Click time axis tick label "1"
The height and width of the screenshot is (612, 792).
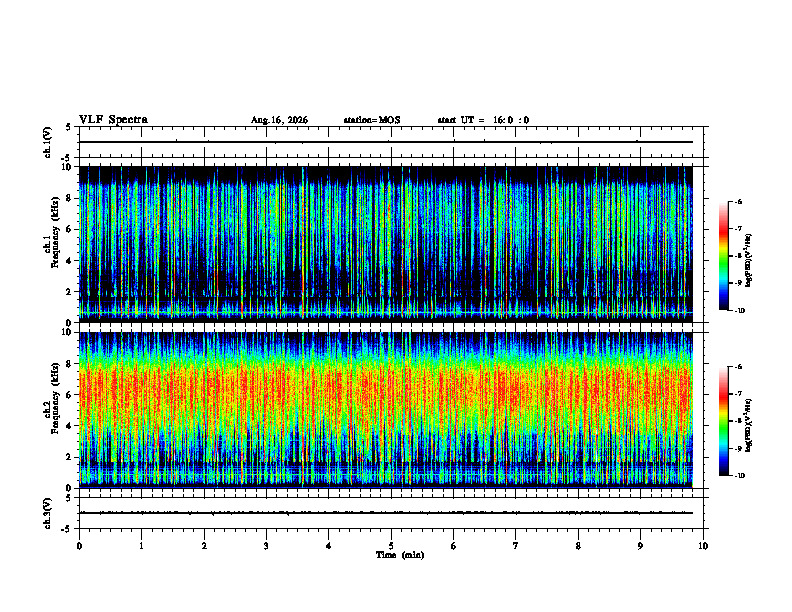(141, 546)
